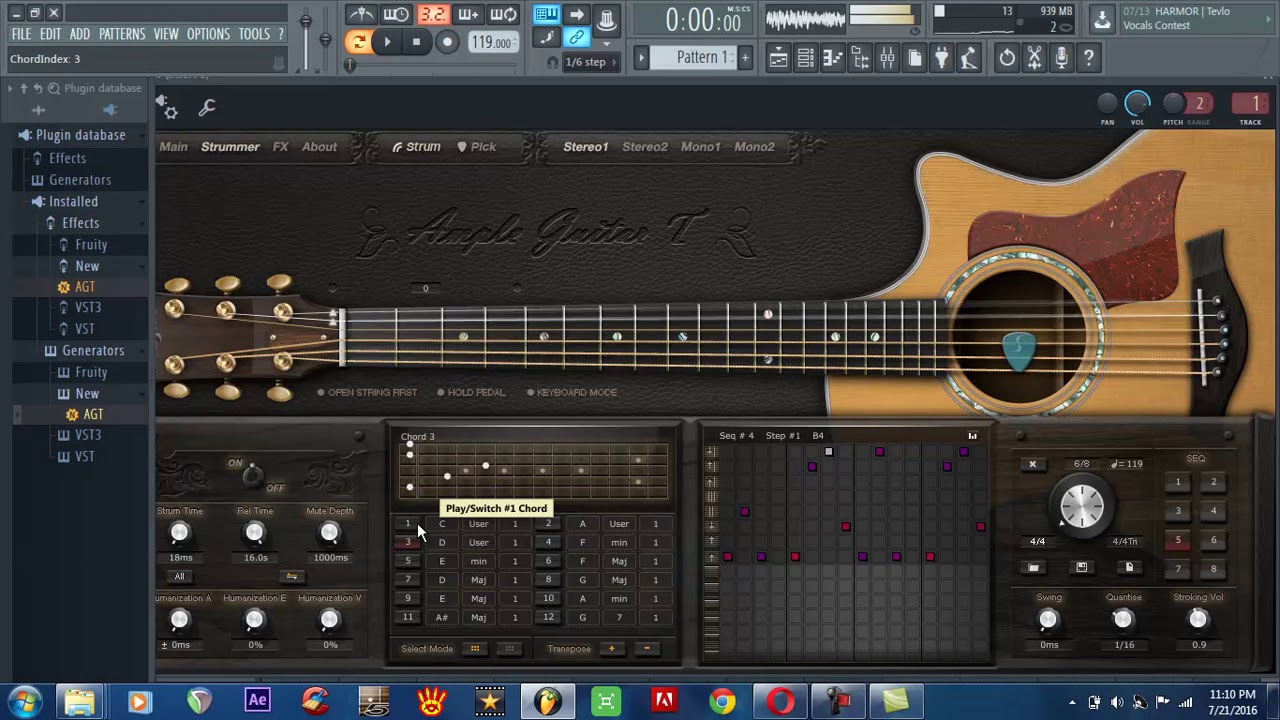Open the plugin picker plug icon
This screenshot has width=1280, height=720.
941,58
